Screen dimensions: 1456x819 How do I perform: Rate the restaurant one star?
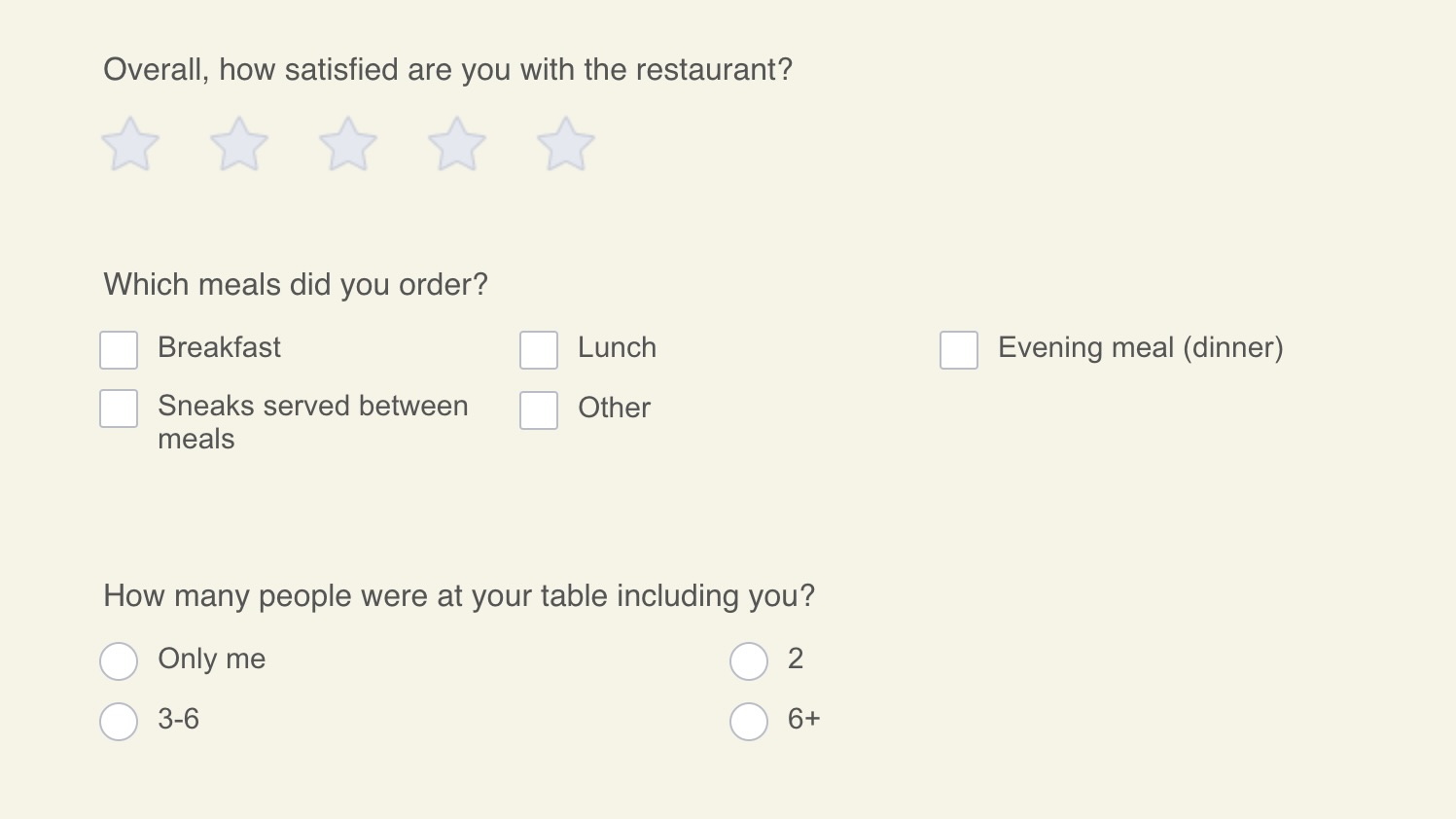[x=130, y=145]
